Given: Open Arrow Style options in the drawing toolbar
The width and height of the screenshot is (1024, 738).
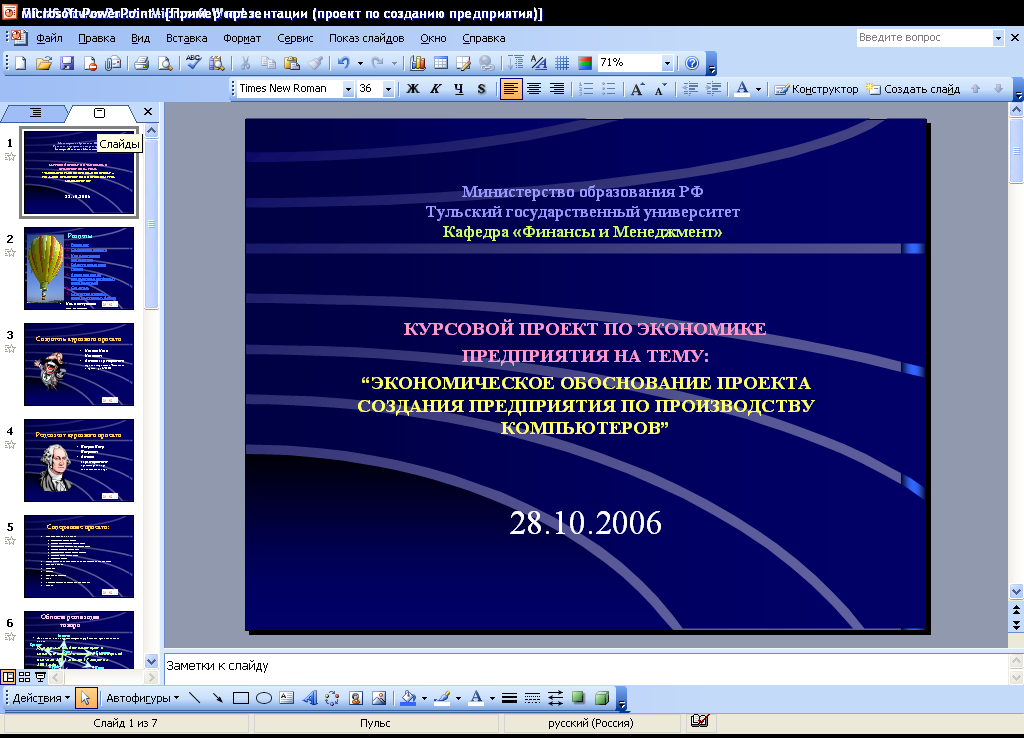Looking at the screenshot, I should click(555, 698).
